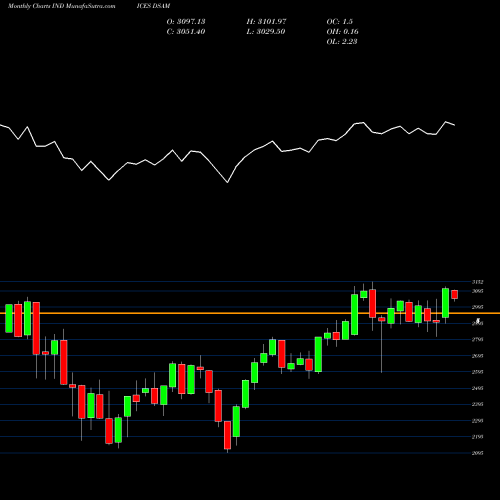The width and height of the screenshot is (500, 500).
Task: Click the 2295 price axis label
Action: pyautogui.click(x=478, y=420)
